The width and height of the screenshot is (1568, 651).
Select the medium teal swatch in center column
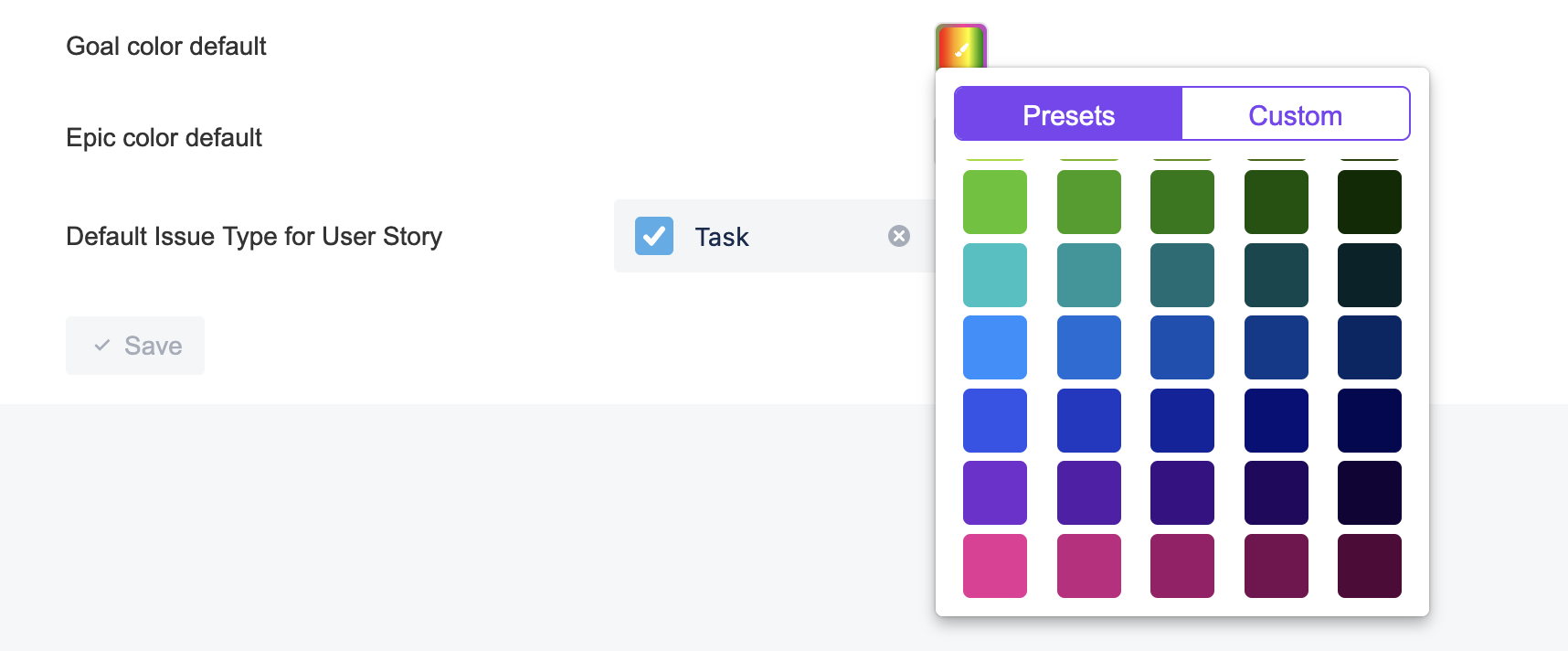(1182, 275)
